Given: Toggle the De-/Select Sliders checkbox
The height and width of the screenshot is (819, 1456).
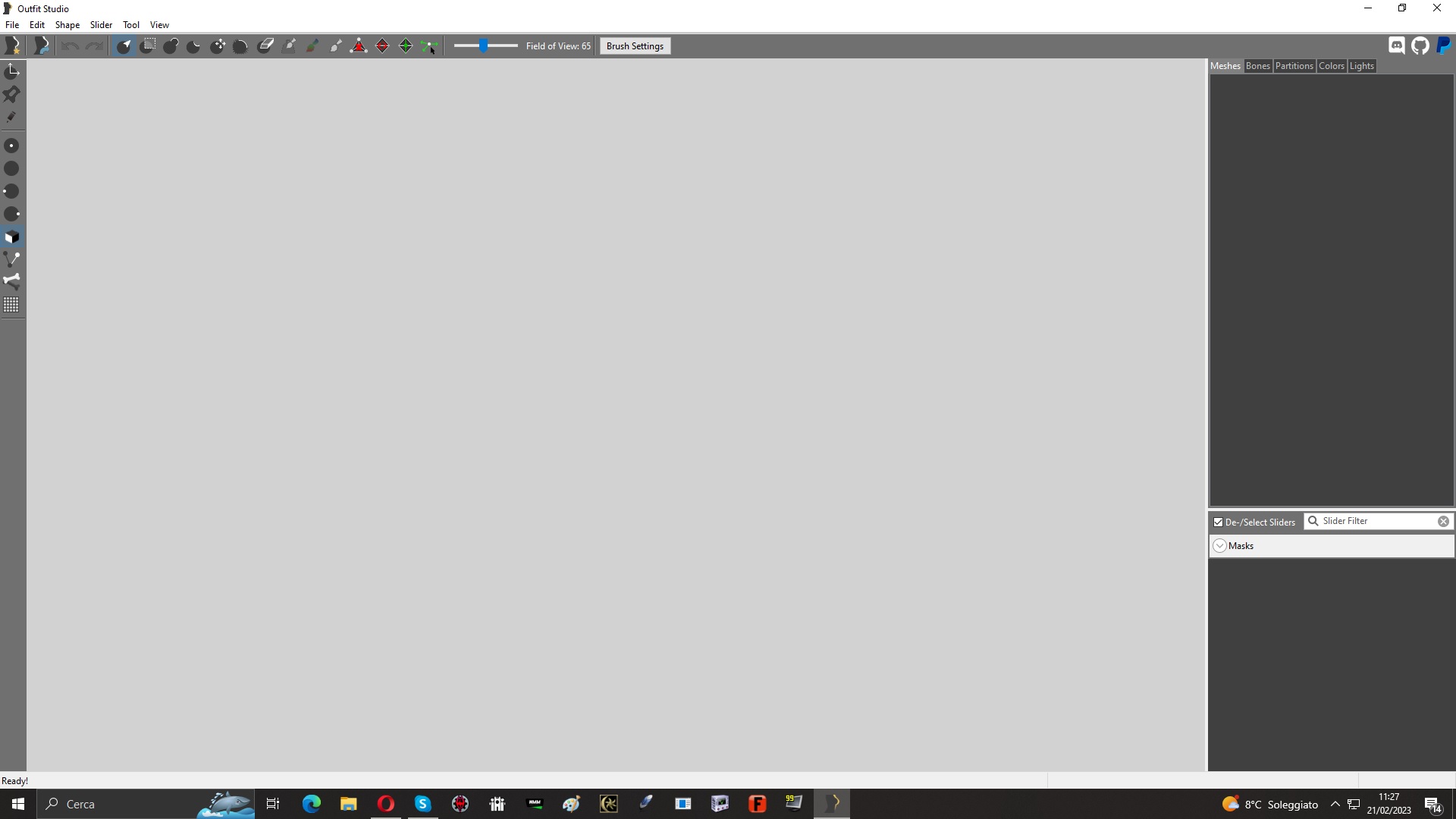Looking at the screenshot, I should click(1218, 522).
